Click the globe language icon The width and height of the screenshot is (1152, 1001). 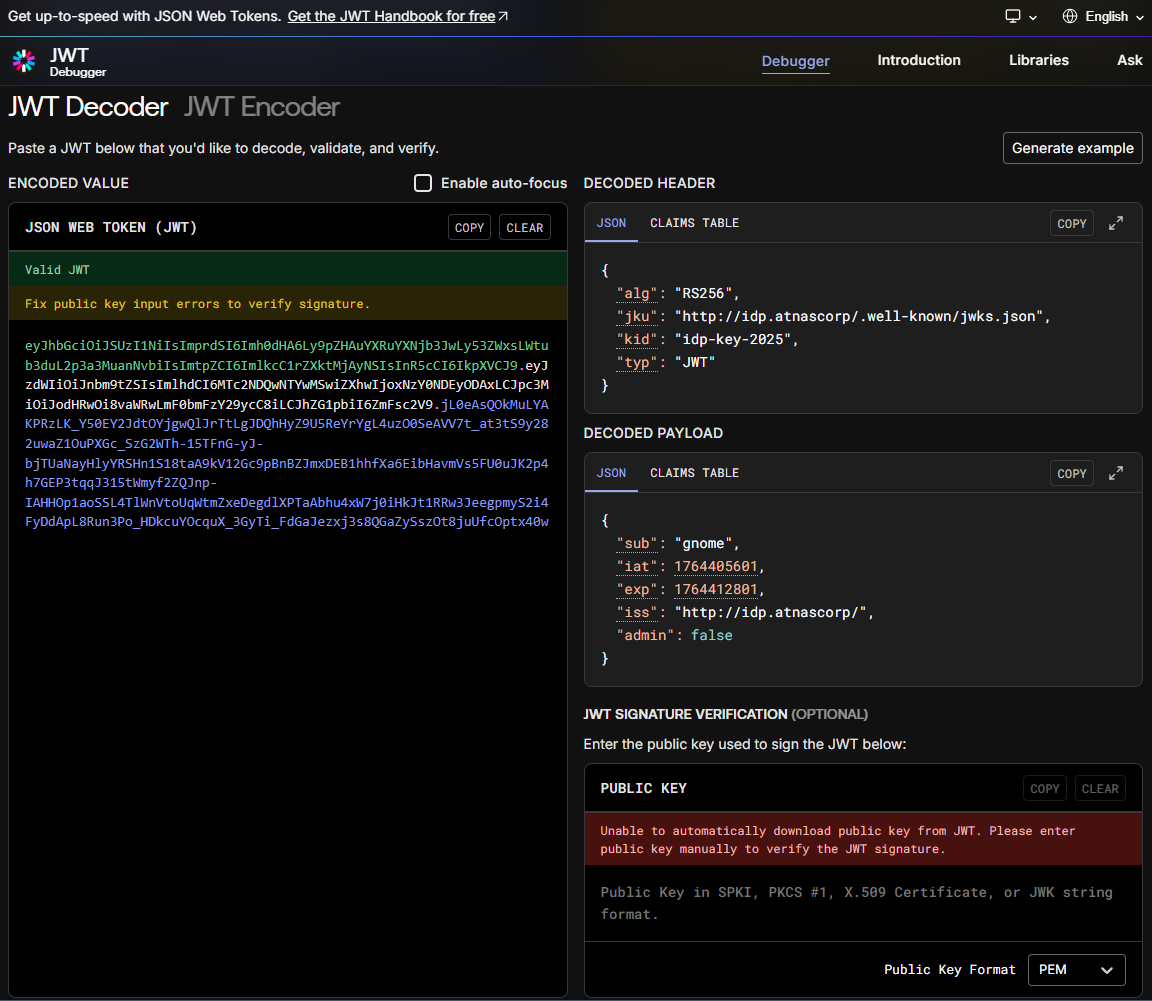[1070, 16]
